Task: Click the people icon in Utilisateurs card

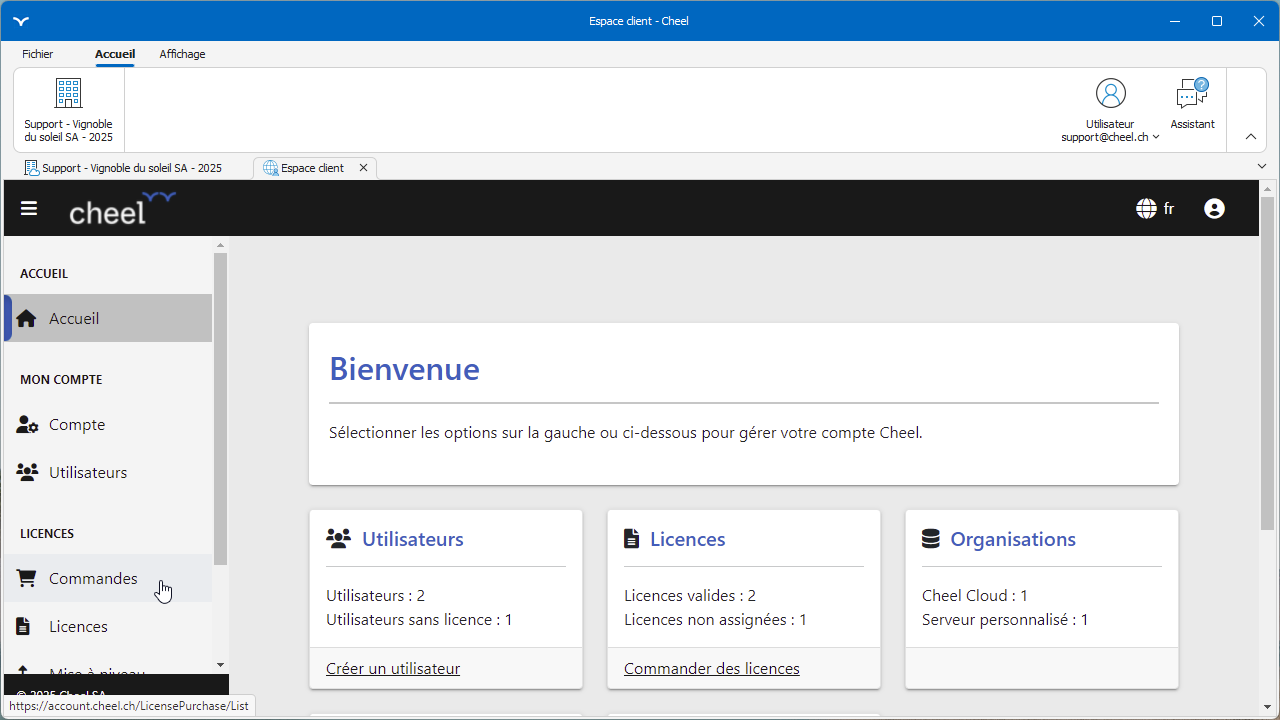Action: pyautogui.click(x=339, y=539)
